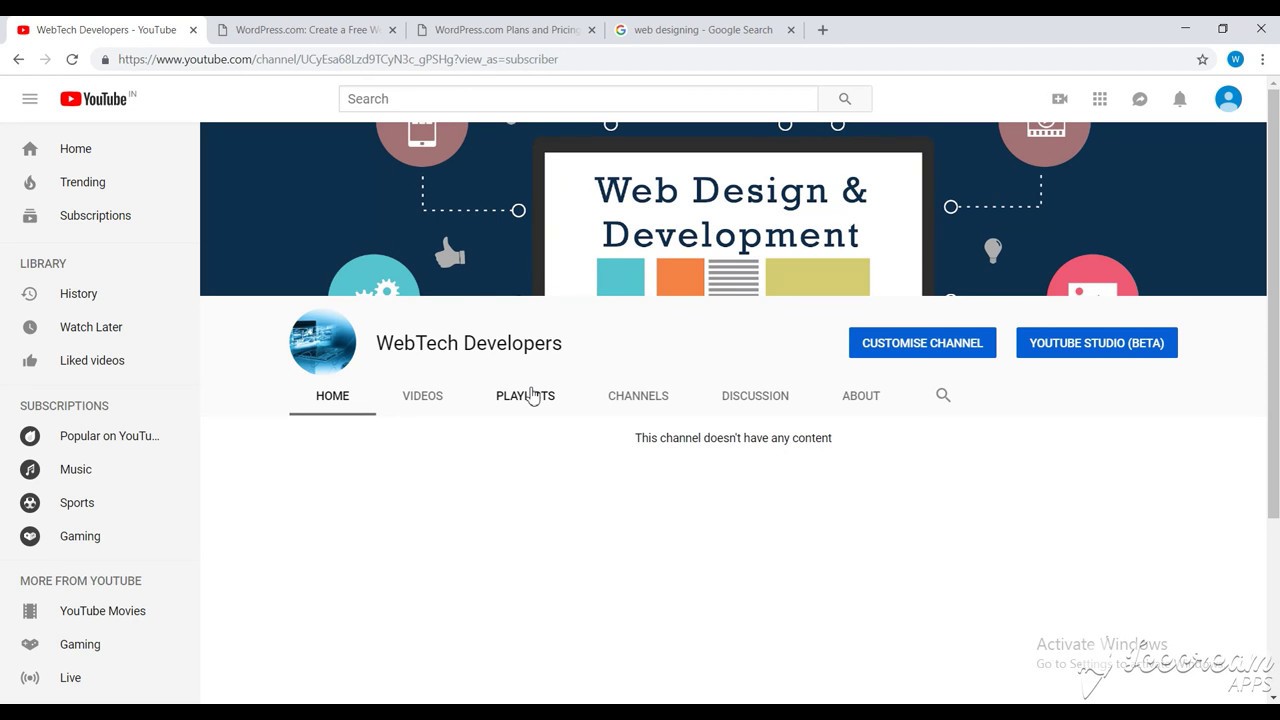The image size is (1280, 720).
Task: Click the Music channel icon
Action: (30, 469)
